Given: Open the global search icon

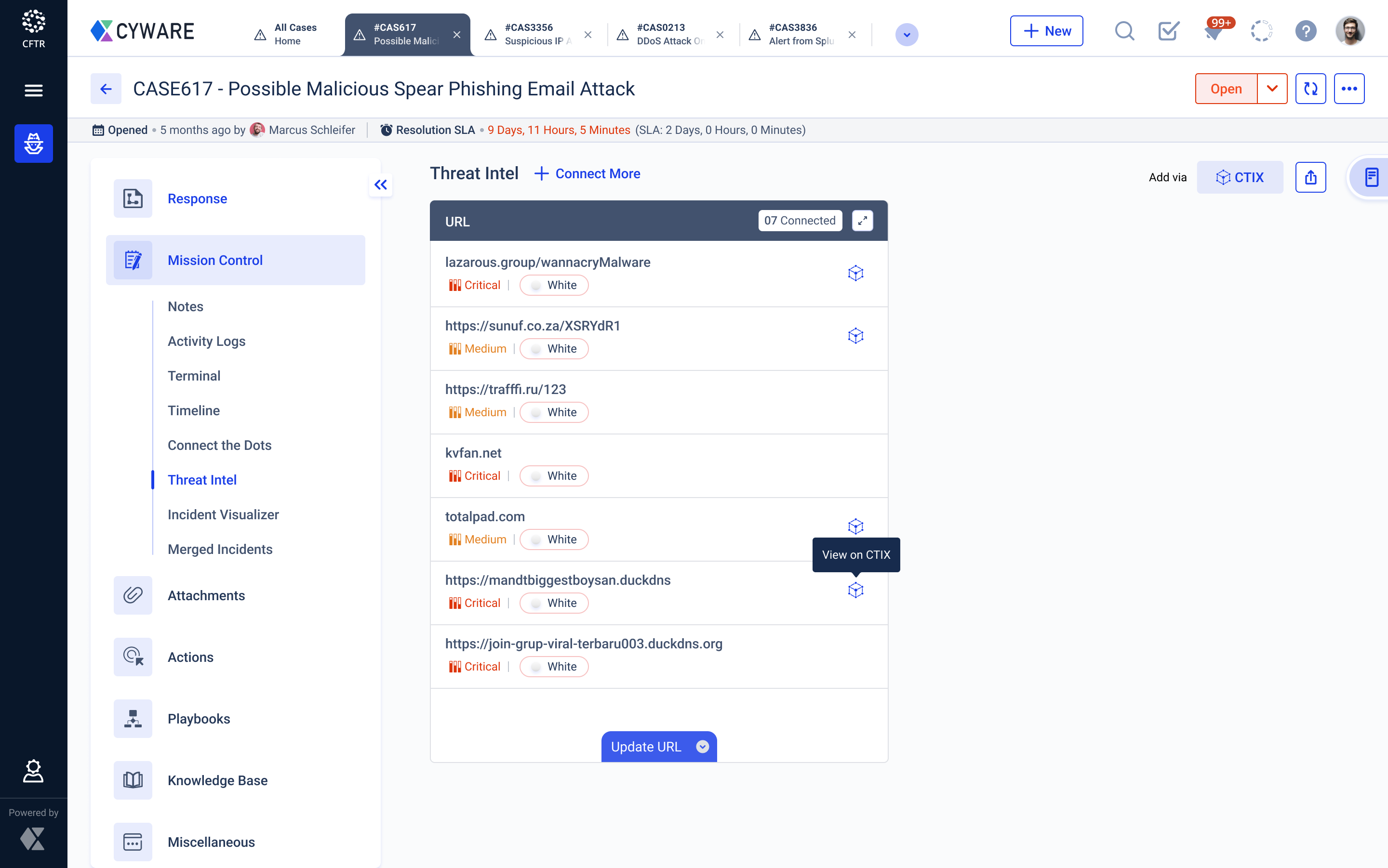Looking at the screenshot, I should coord(1124,31).
